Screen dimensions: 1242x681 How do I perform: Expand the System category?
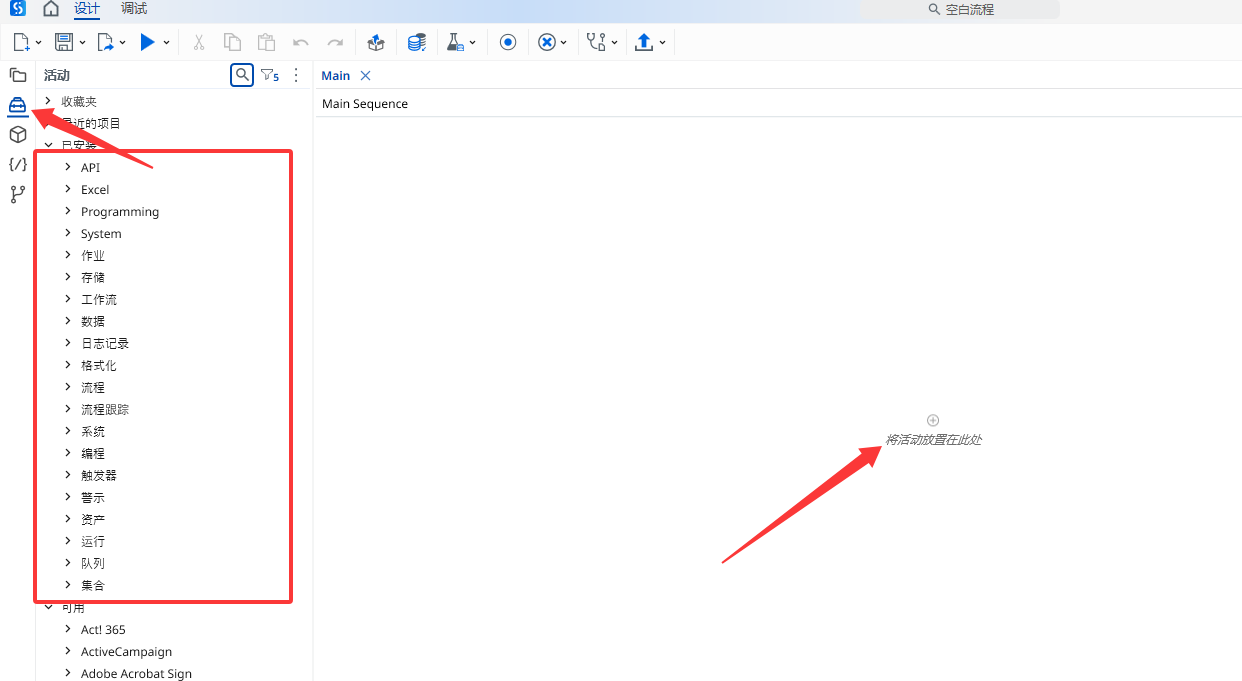pos(68,233)
